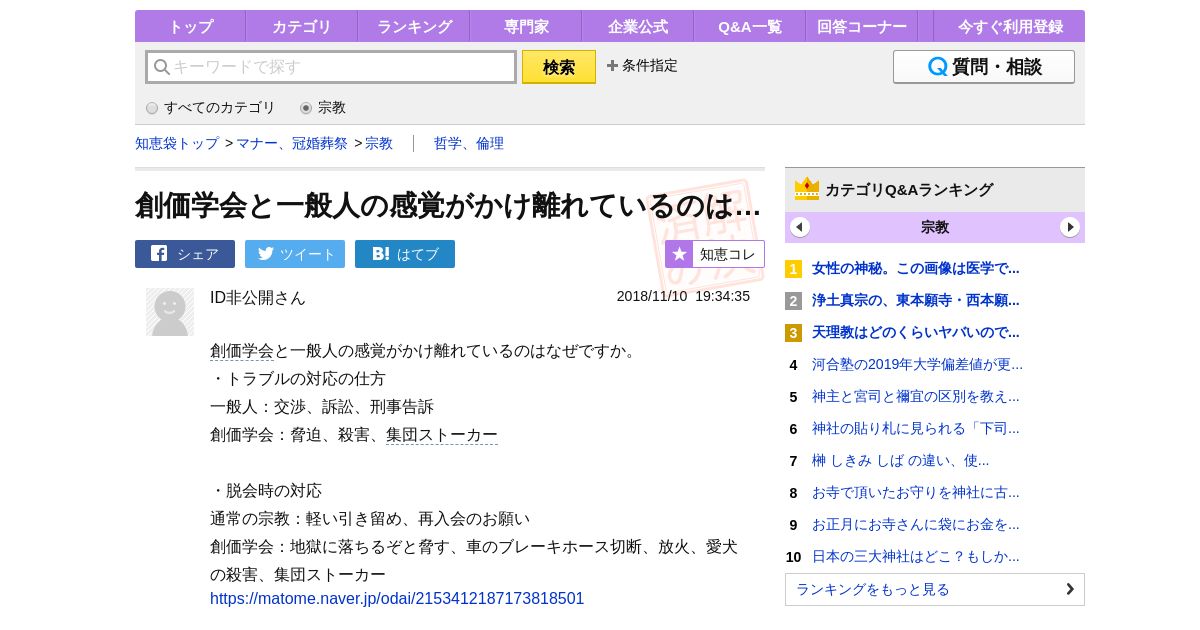Viewport: 1200px width, 630px height.
Task: Open 宗教 breadcrumb link
Action: click(x=379, y=143)
